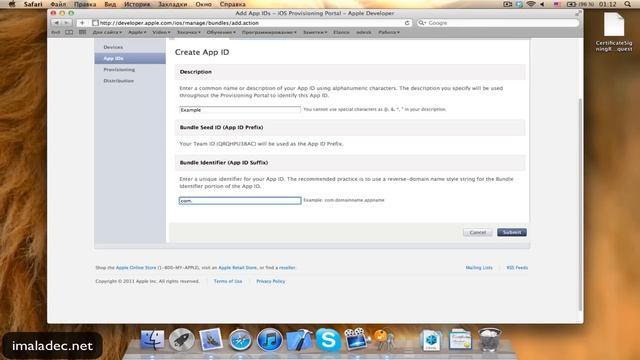Click the Google search field
This screenshot has width=640, height=360.
point(498,23)
